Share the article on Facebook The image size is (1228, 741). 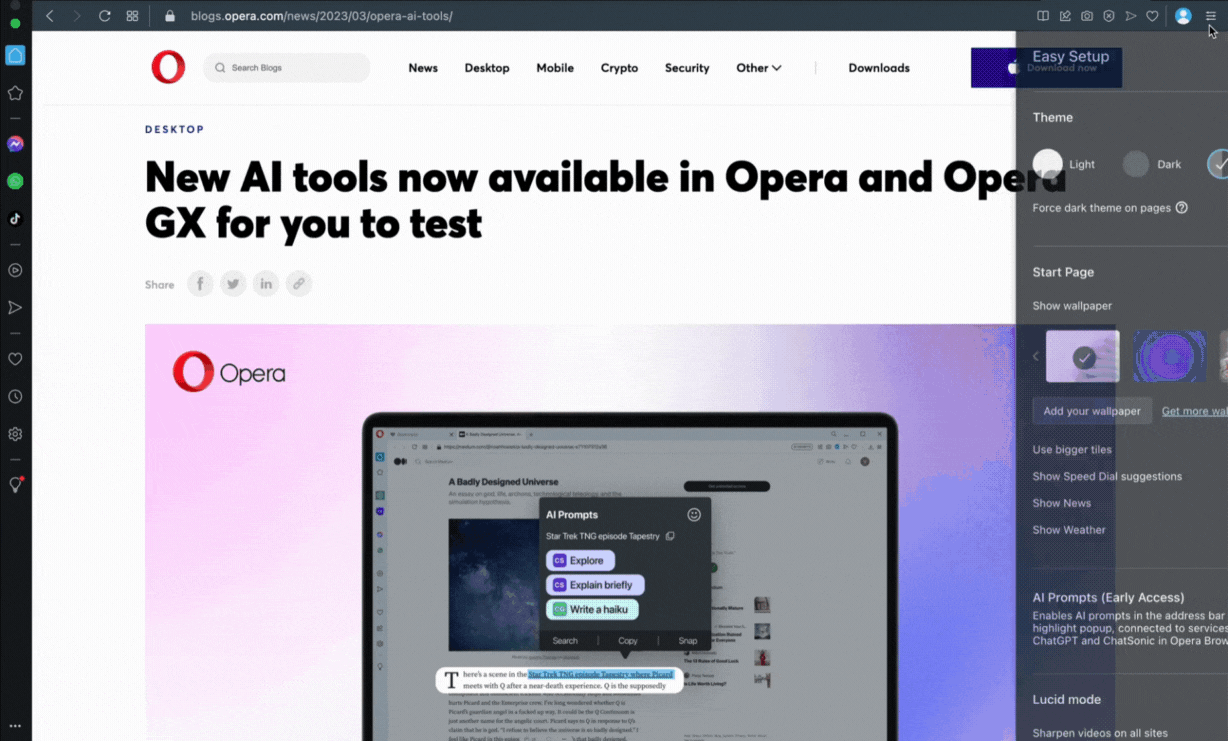[x=200, y=284]
